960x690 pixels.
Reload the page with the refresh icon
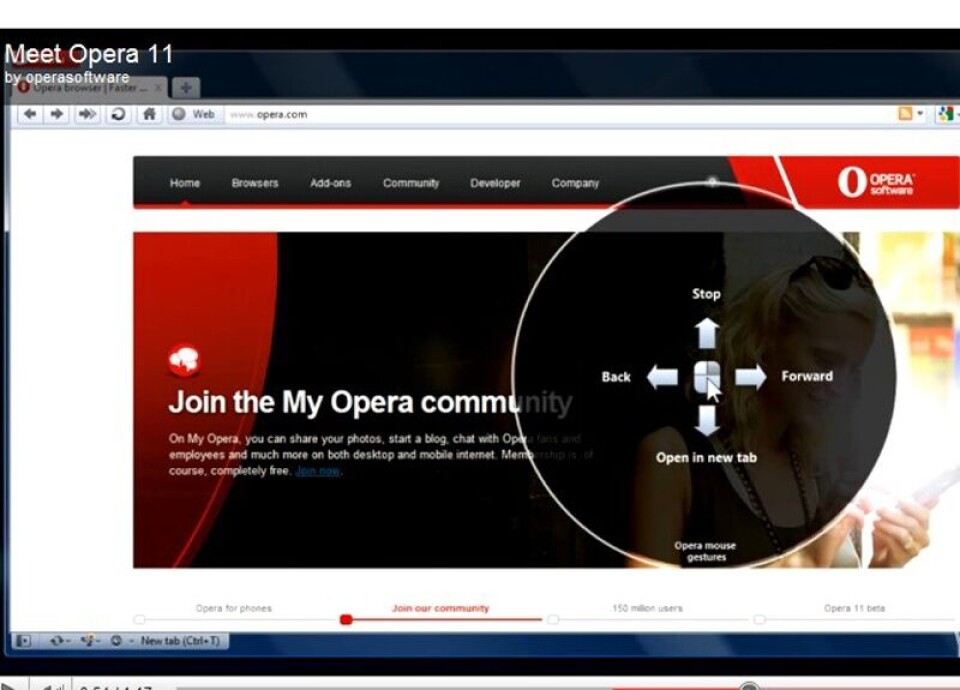[119, 114]
